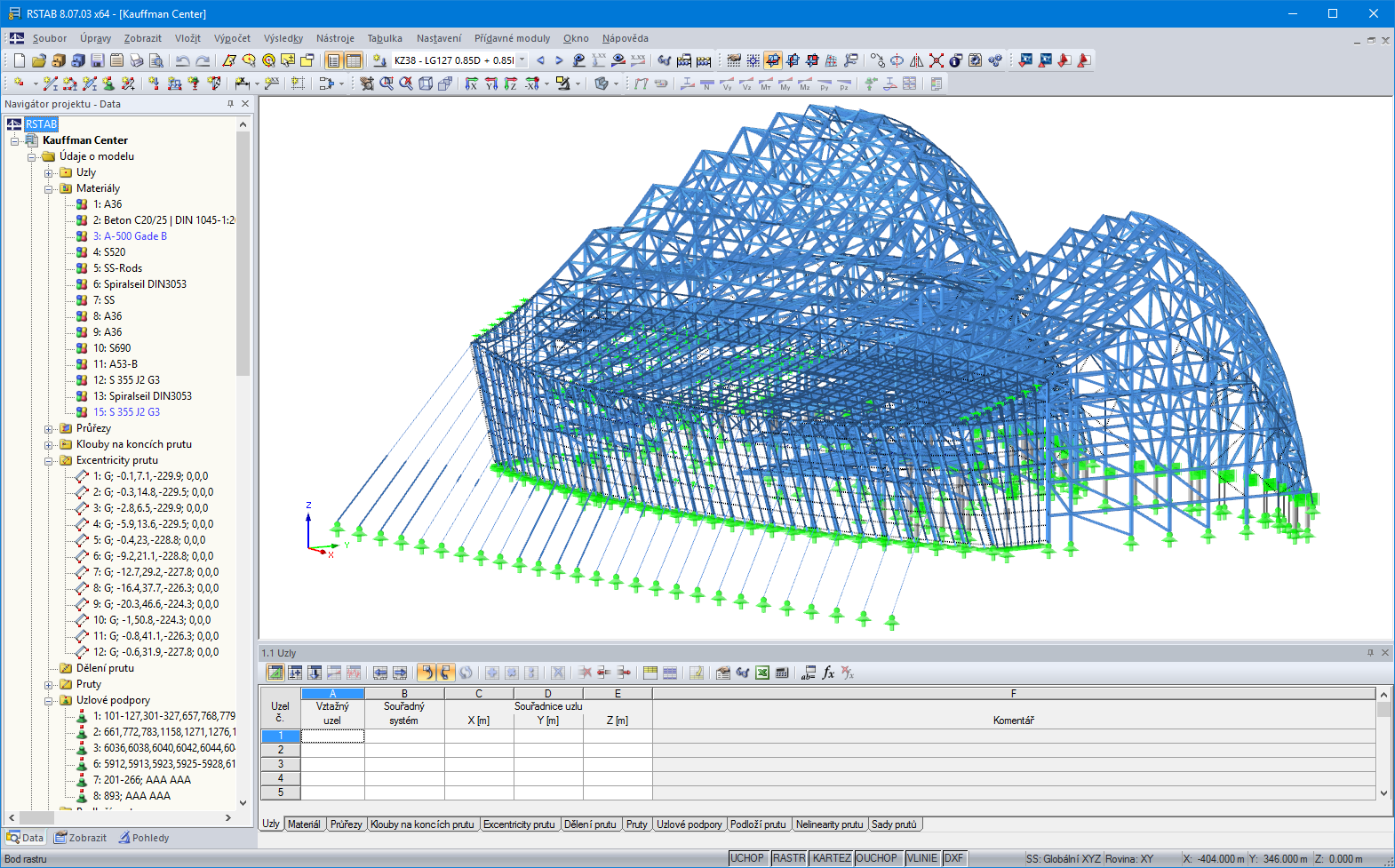
Task: Toggle the table display button
Action: (354, 60)
